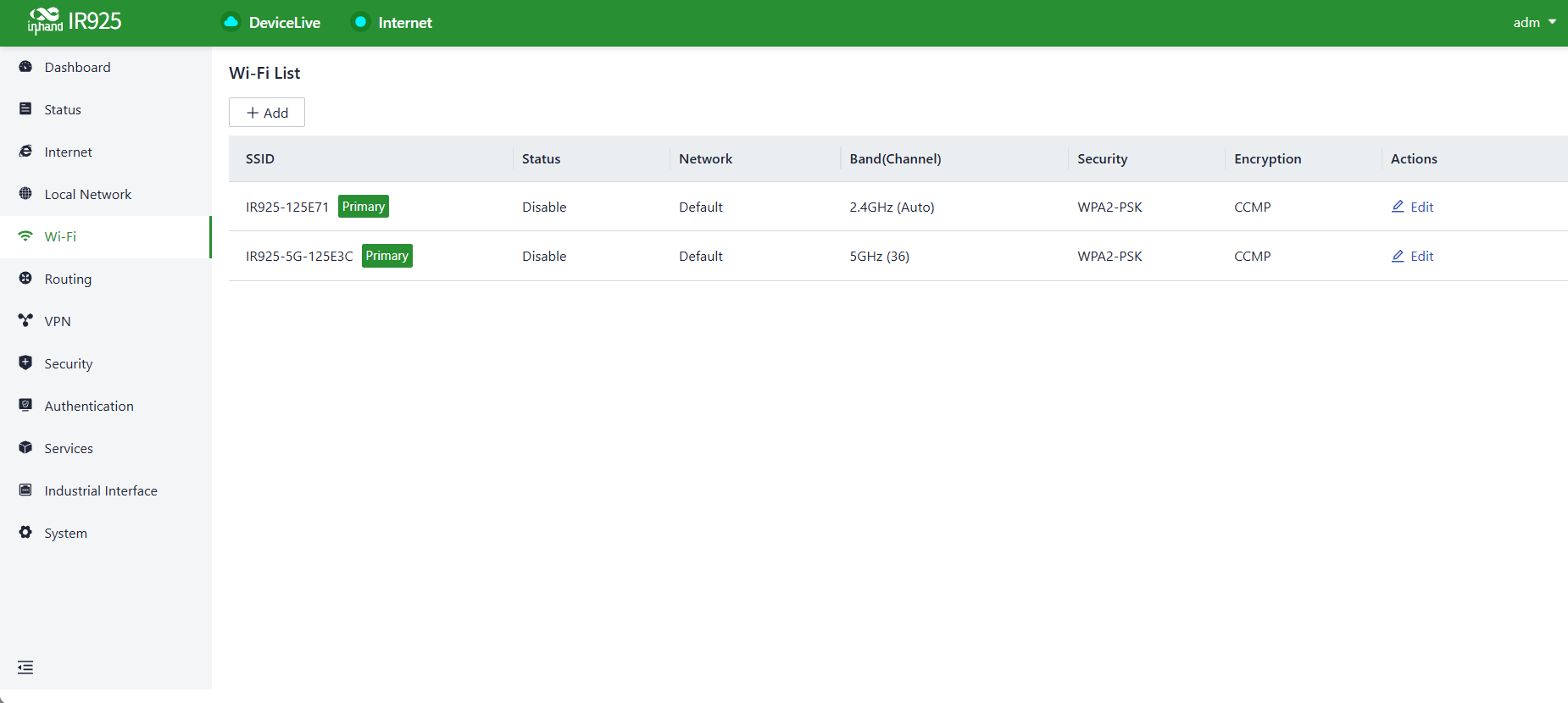Click the Actions column header
1568x703 pixels.
click(x=1414, y=159)
